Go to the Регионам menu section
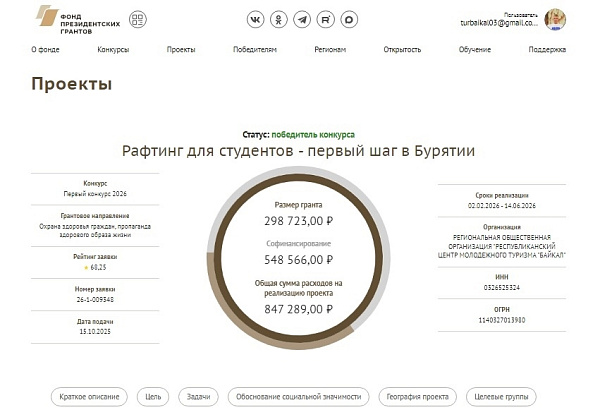This screenshot has width=600, height=417. click(x=330, y=49)
